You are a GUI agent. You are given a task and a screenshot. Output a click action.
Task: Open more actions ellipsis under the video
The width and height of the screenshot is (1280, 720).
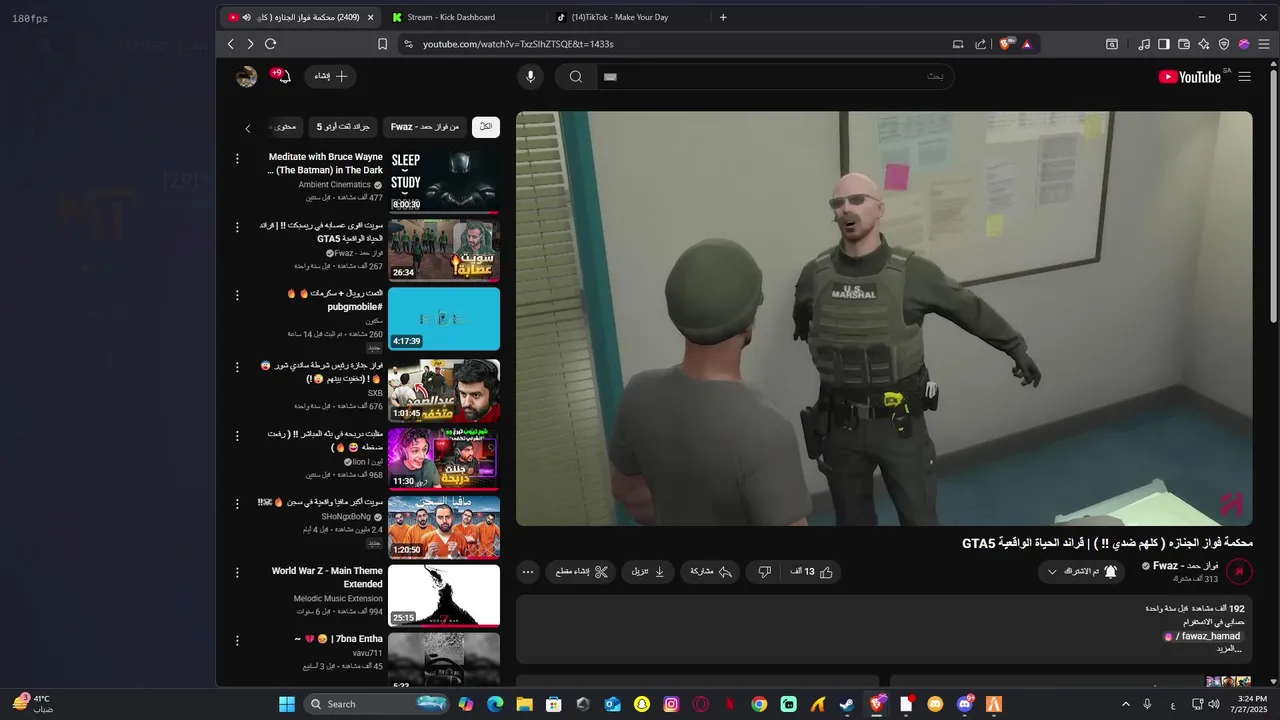(528, 572)
